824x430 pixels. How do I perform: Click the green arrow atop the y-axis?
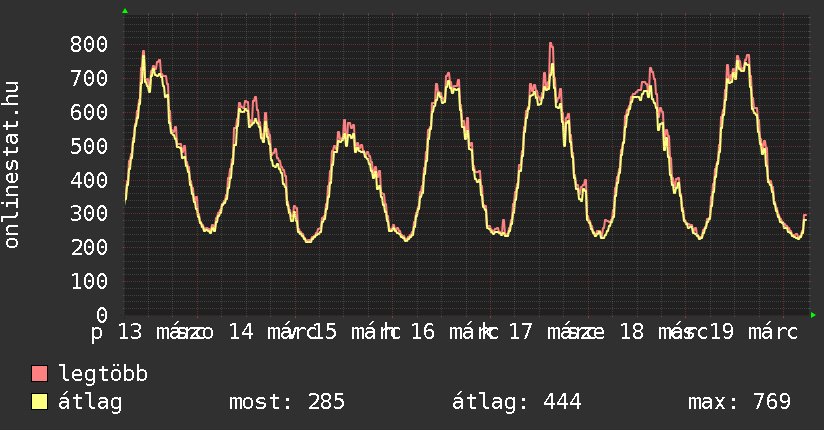(x=125, y=11)
